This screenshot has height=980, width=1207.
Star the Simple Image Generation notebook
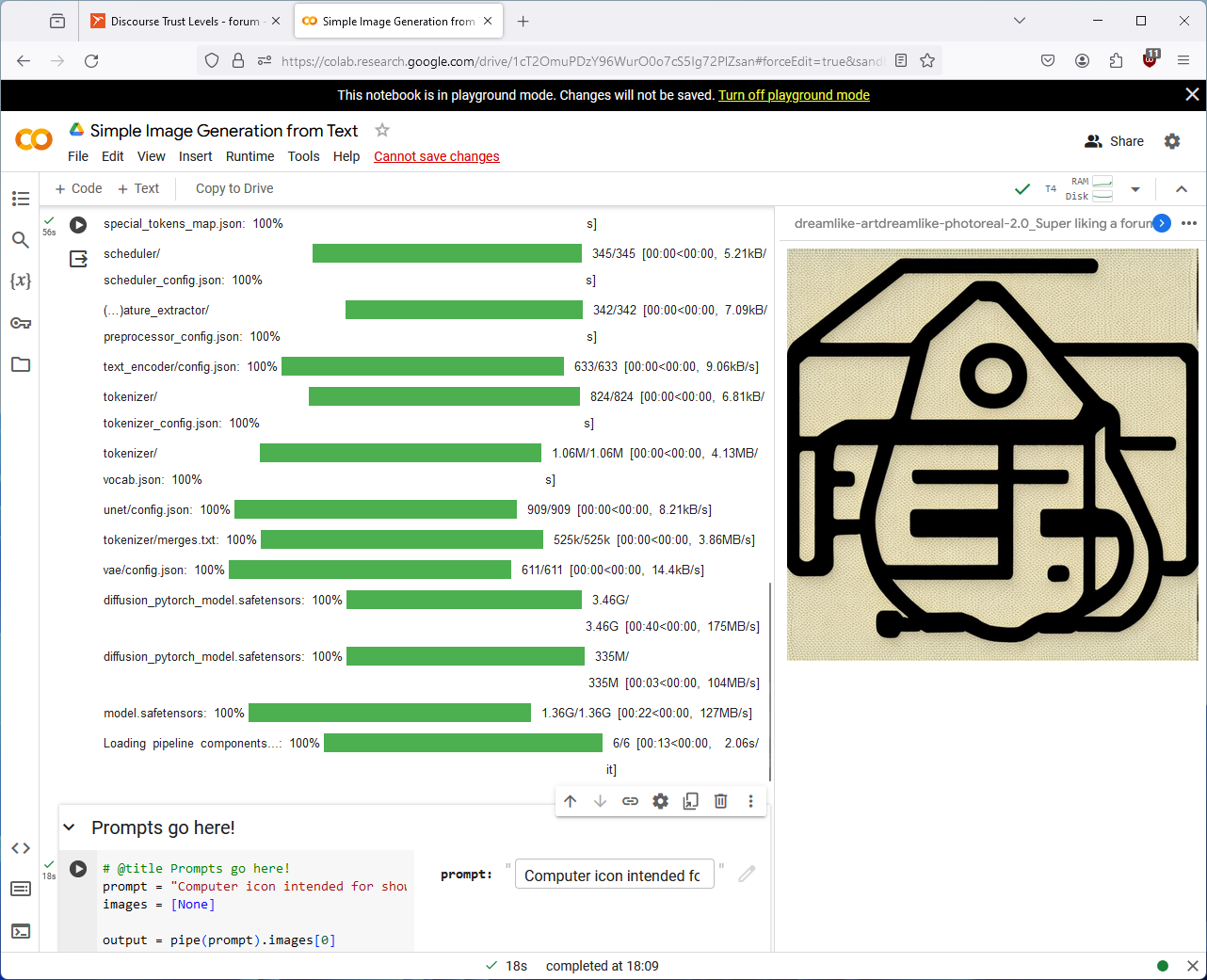pyautogui.click(x=382, y=131)
